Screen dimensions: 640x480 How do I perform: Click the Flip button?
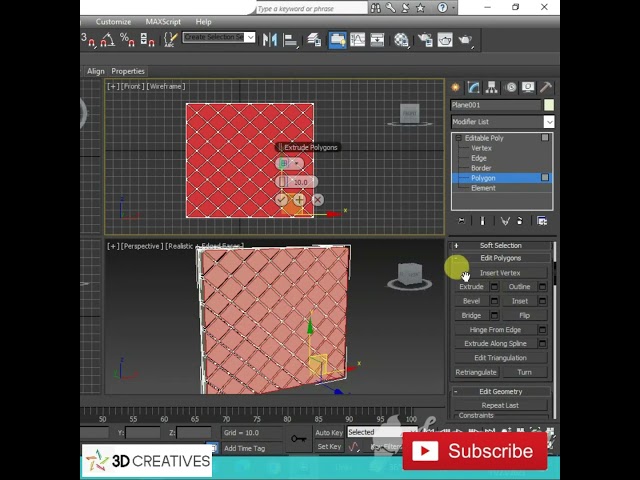coord(524,315)
